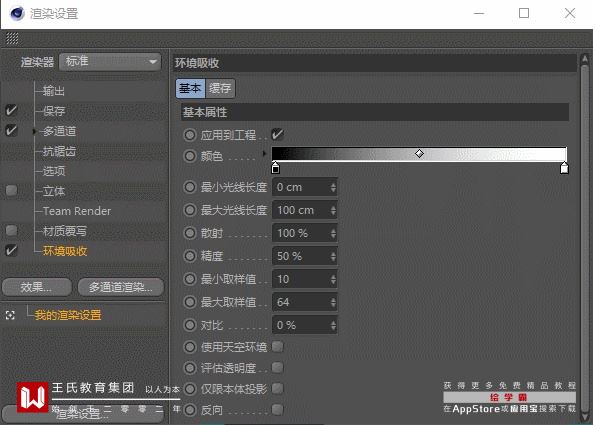Click the 最小取样值 stepper arrows
The width and height of the screenshot is (593, 425).
pos(333,279)
